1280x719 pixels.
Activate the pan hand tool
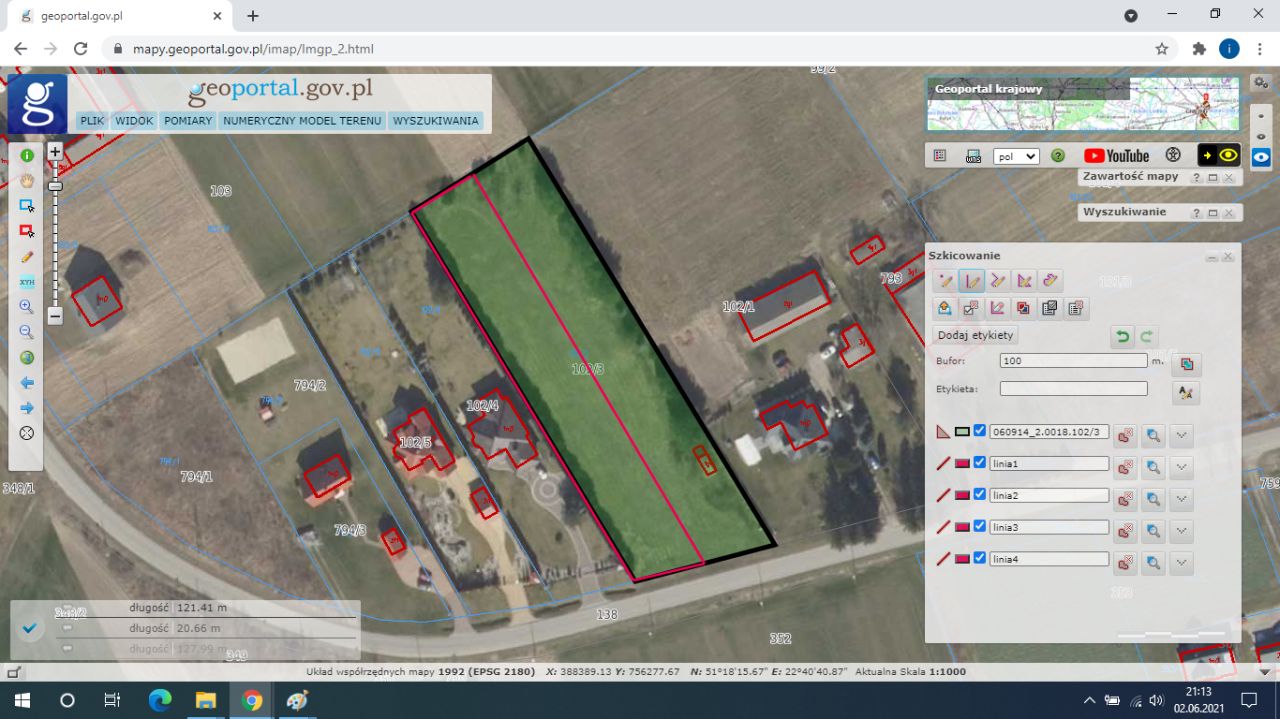click(27, 180)
